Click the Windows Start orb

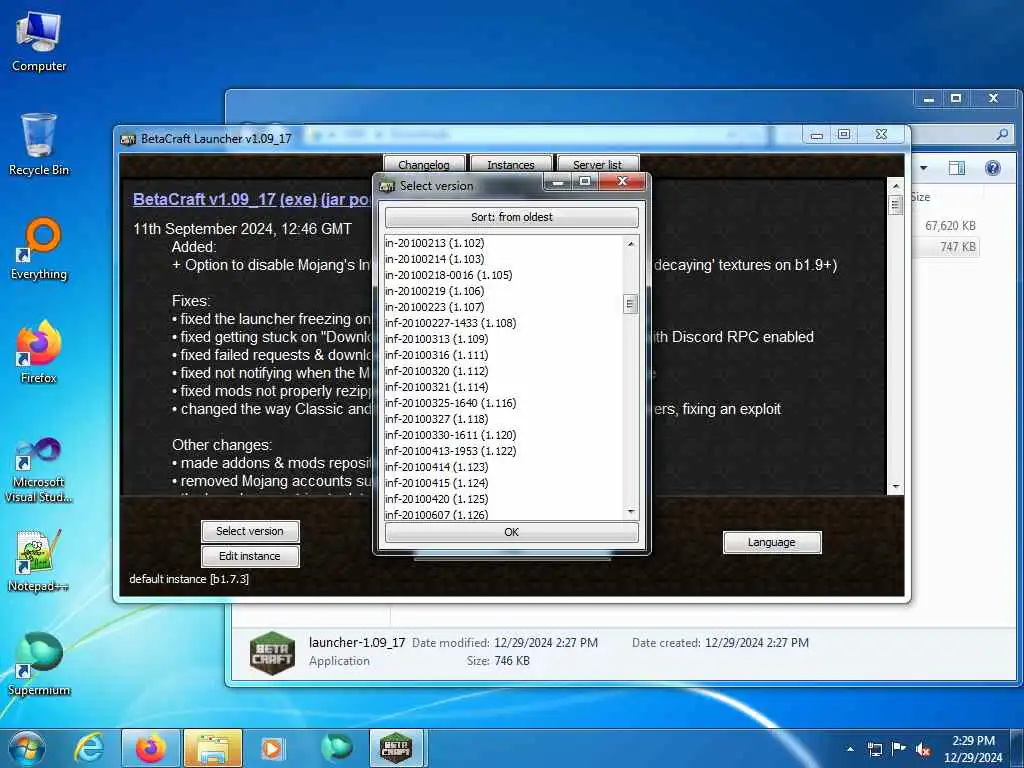27,748
